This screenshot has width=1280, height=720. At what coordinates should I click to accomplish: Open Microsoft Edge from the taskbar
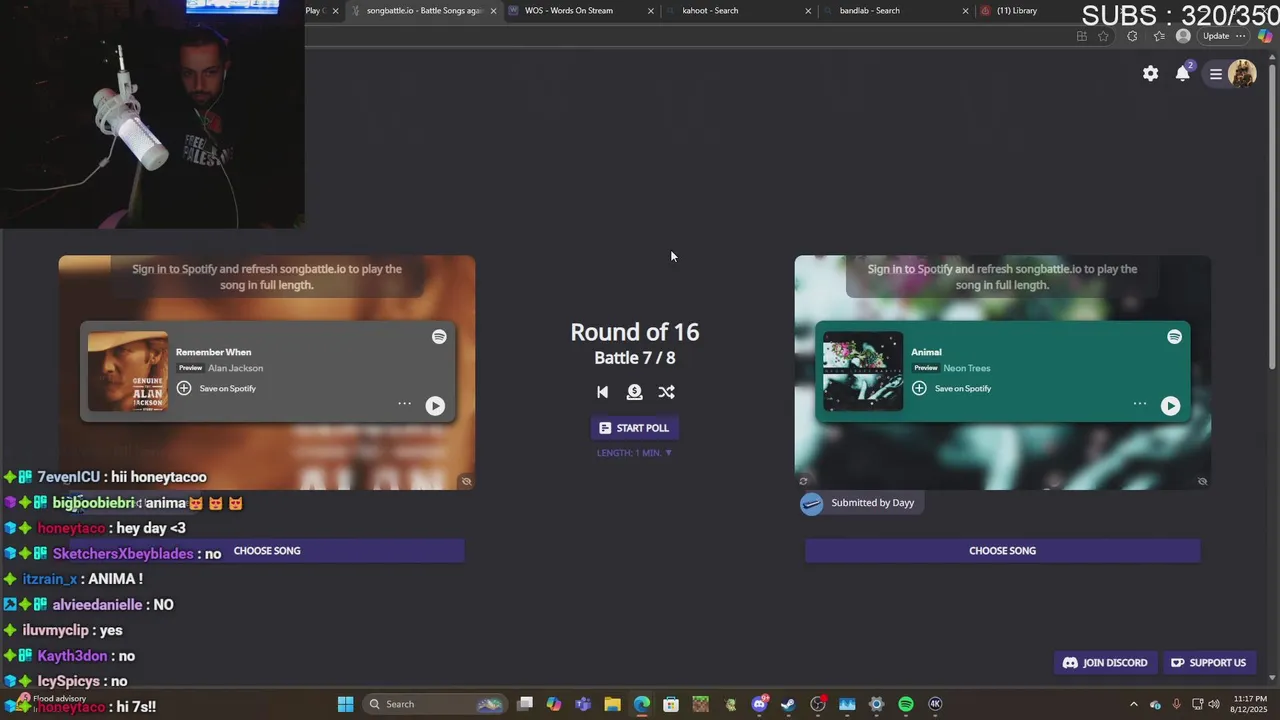pyautogui.click(x=641, y=704)
